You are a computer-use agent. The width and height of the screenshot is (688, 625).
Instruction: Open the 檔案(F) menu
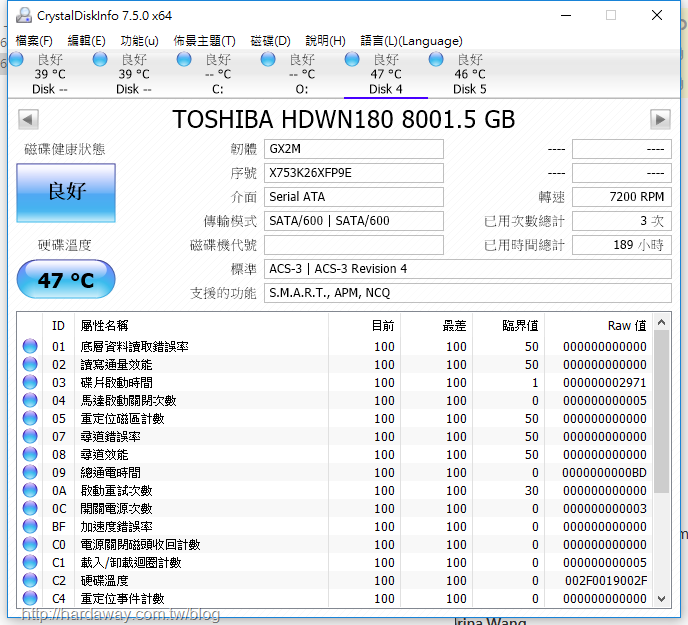click(34, 41)
